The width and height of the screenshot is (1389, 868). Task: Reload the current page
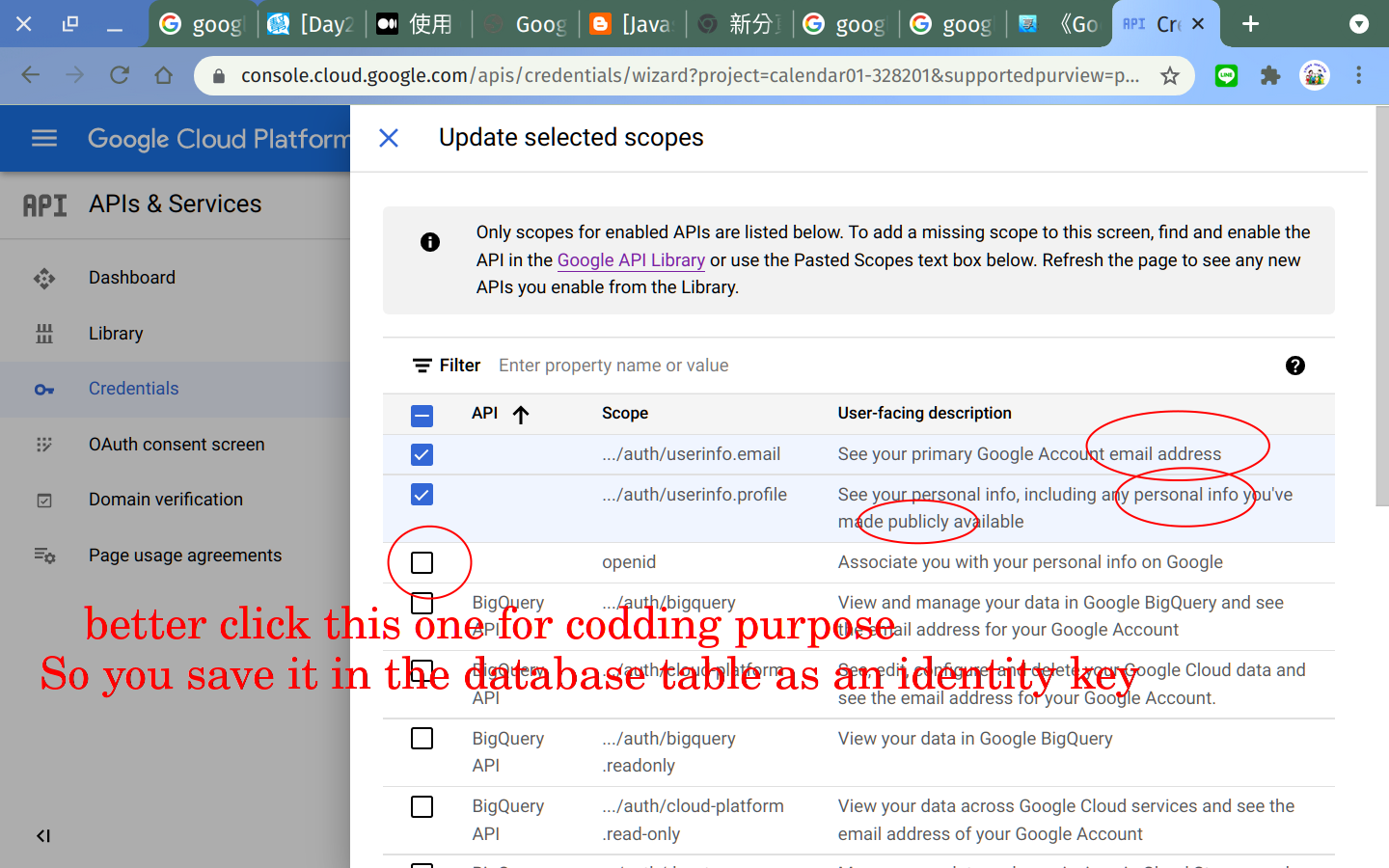point(120,75)
